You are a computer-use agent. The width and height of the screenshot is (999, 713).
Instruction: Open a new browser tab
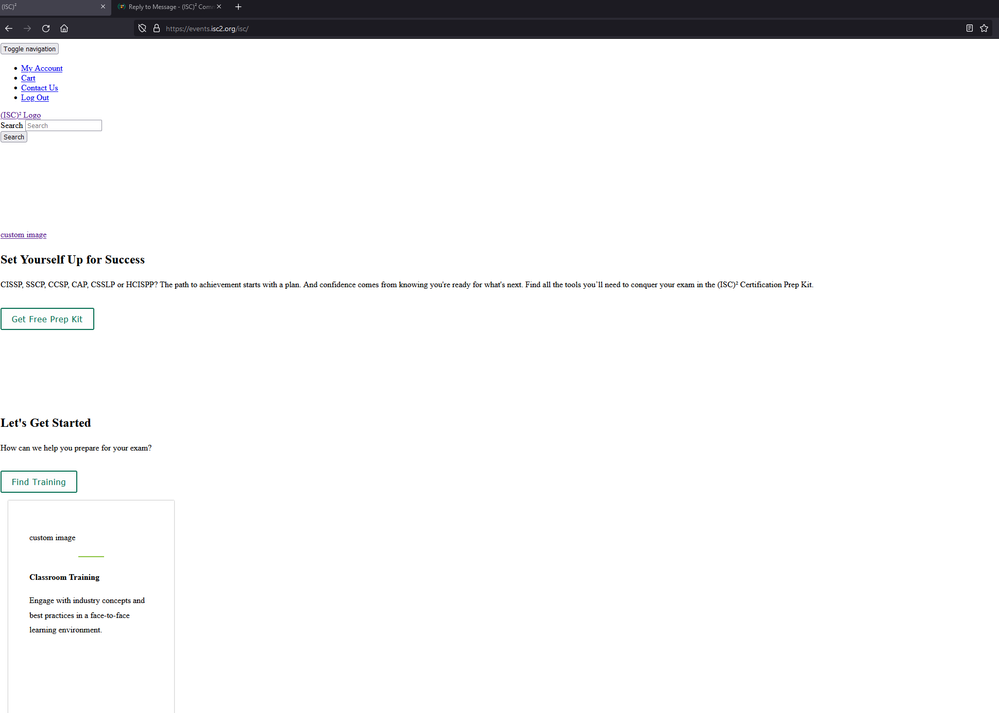[238, 7]
